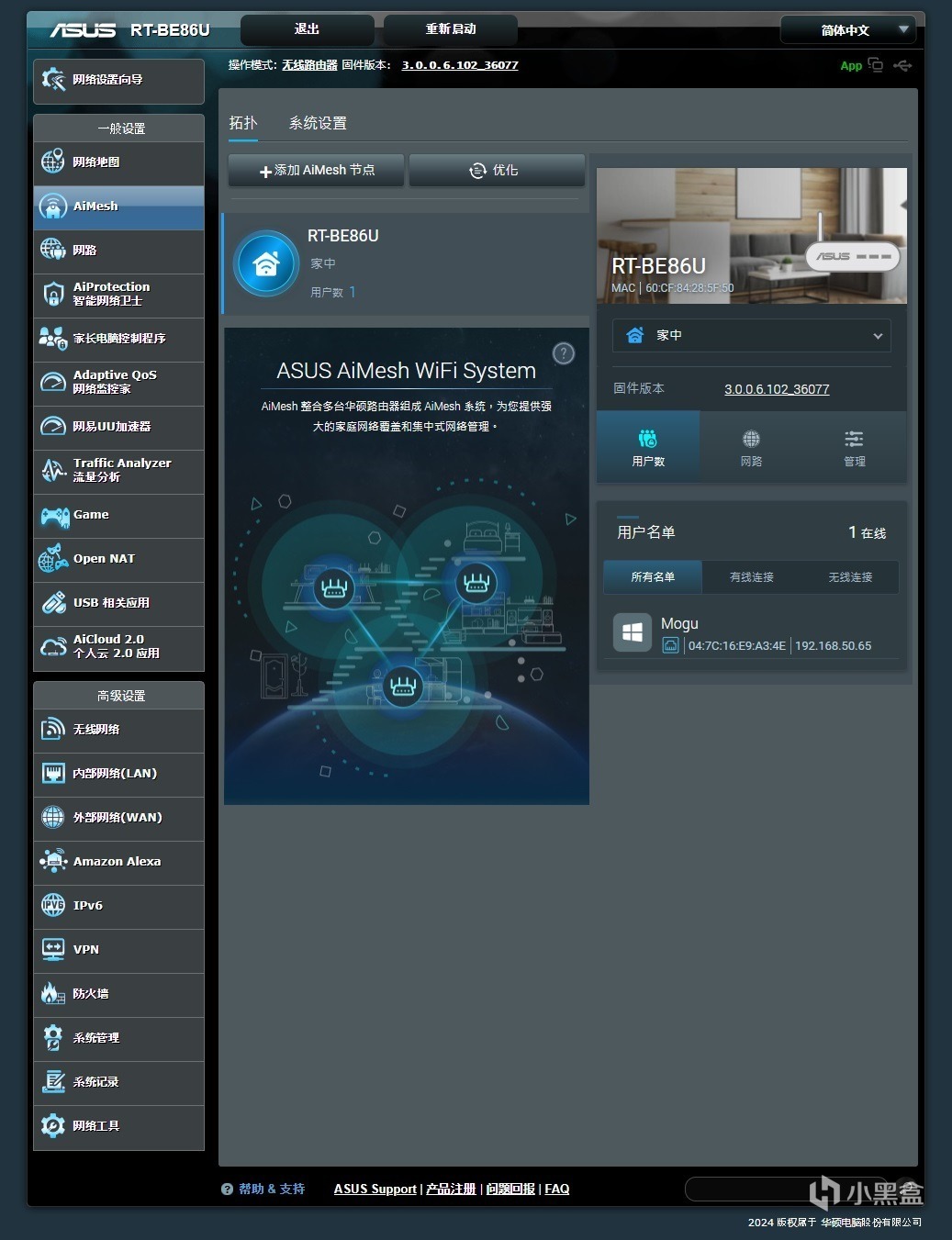952x1240 pixels.
Task: Click the 优化 optimize button
Action: (x=497, y=170)
